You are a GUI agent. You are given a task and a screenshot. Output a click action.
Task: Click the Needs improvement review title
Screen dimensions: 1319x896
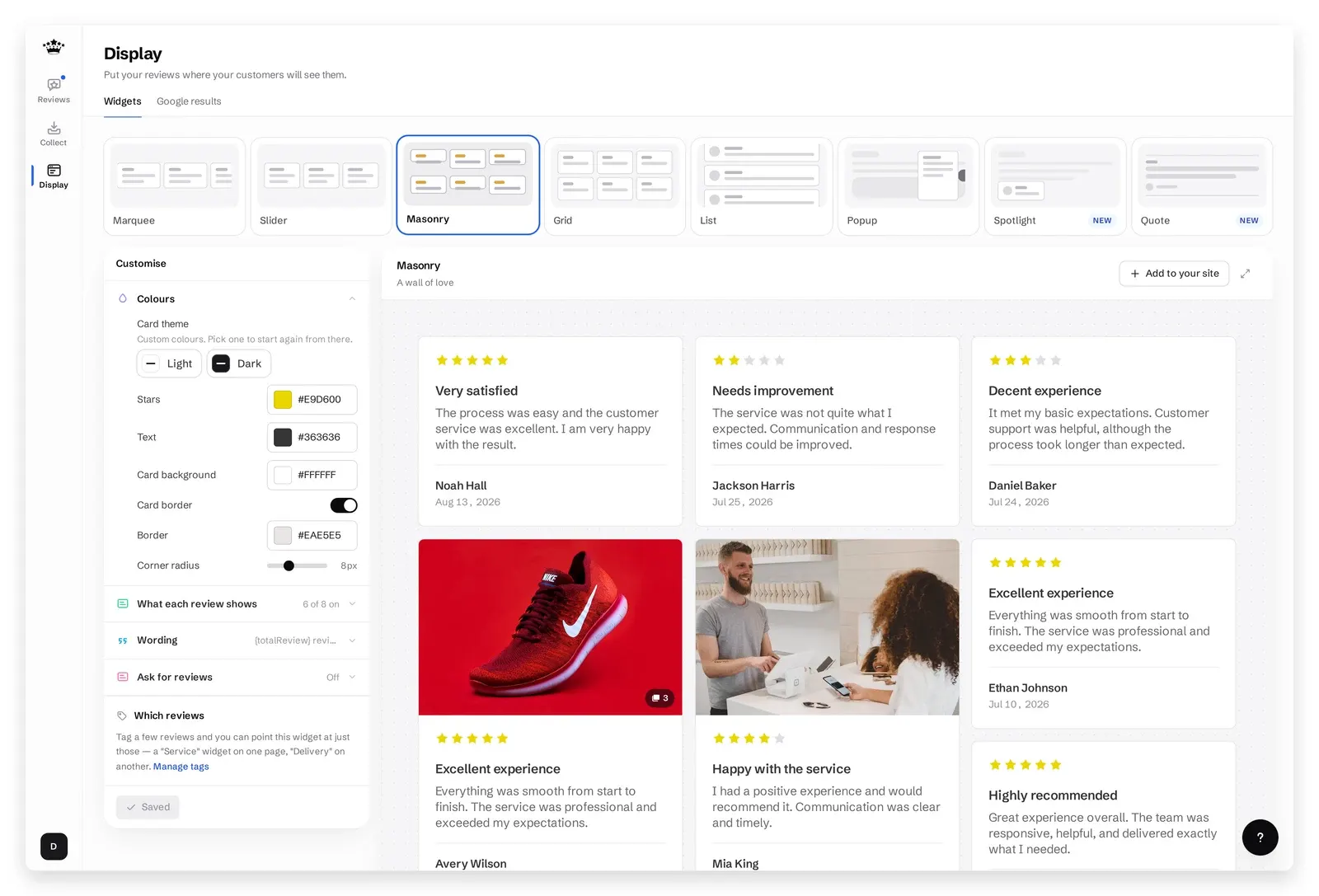coord(772,391)
